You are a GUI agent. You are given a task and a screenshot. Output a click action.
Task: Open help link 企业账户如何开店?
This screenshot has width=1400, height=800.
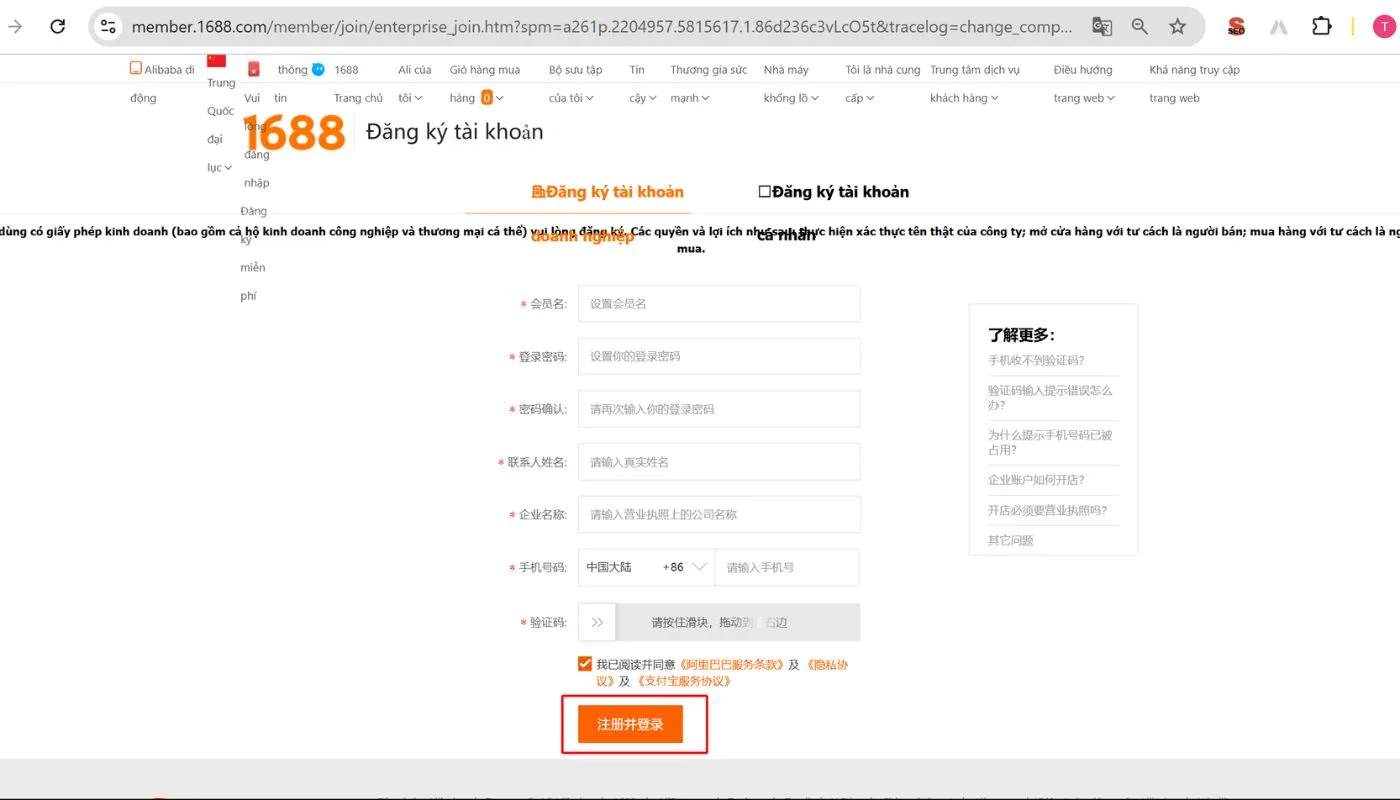pyautogui.click(x=1036, y=480)
